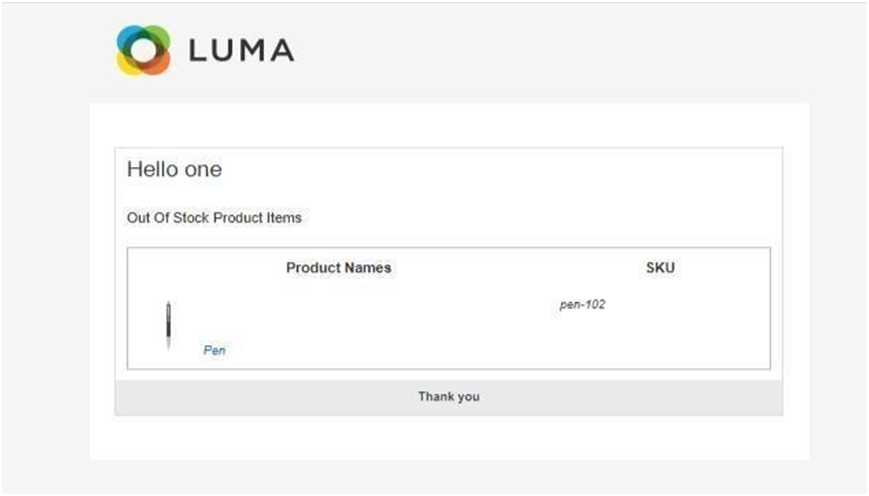Click the yellow segment of the Luma logo
This screenshot has width=869, height=496.
coord(127,65)
